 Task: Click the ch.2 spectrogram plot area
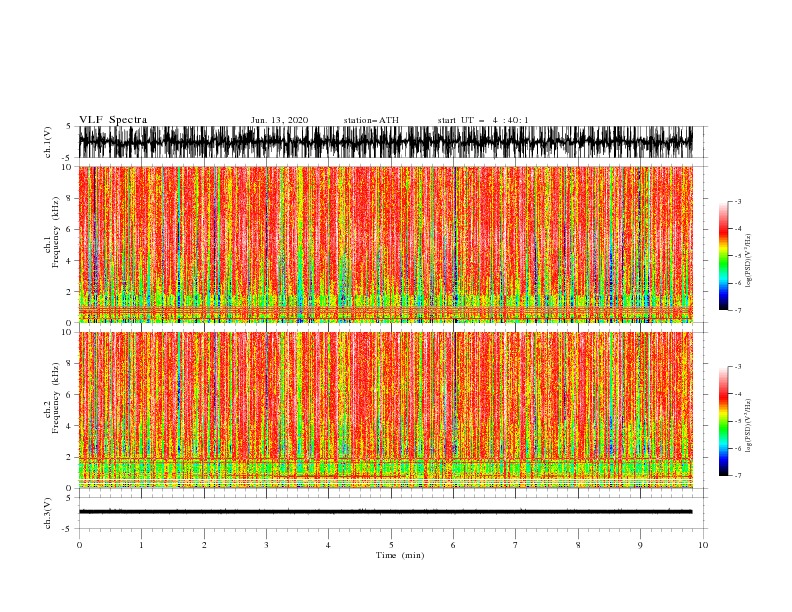pyautogui.click(x=385, y=410)
